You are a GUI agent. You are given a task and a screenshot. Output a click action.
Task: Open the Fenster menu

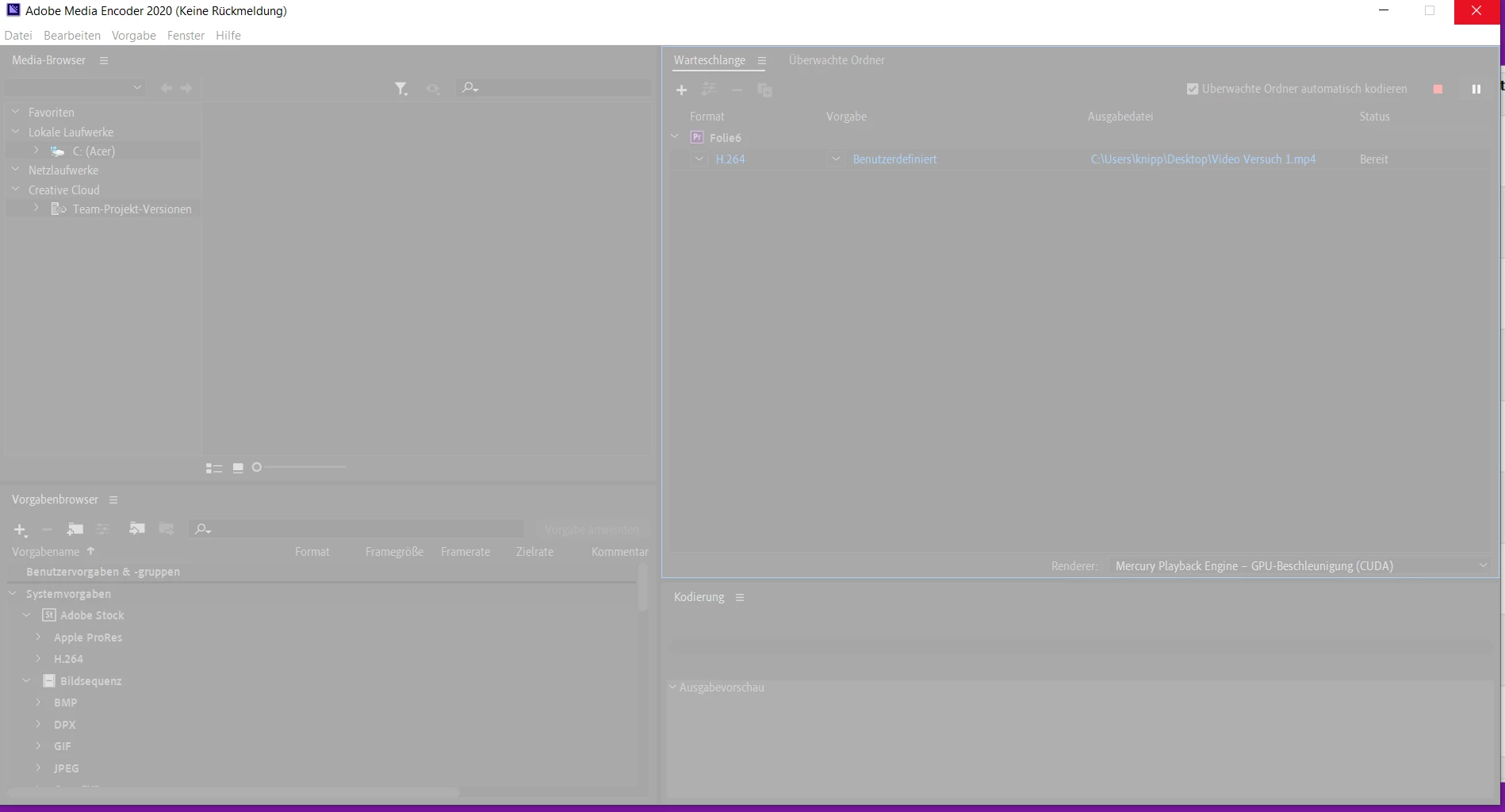[x=186, y=36]
